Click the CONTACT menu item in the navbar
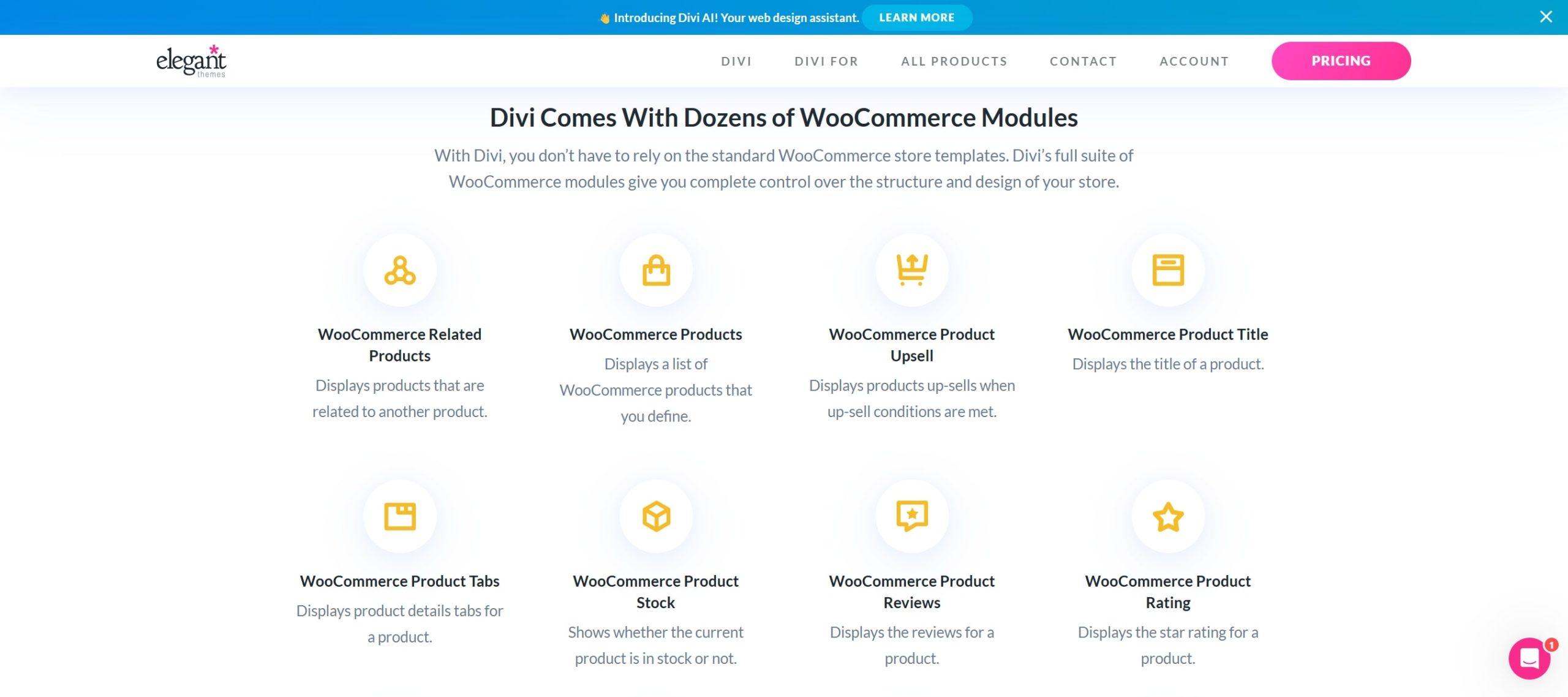The height and width of the screenshot is (697, 1568). point(1083,60)
